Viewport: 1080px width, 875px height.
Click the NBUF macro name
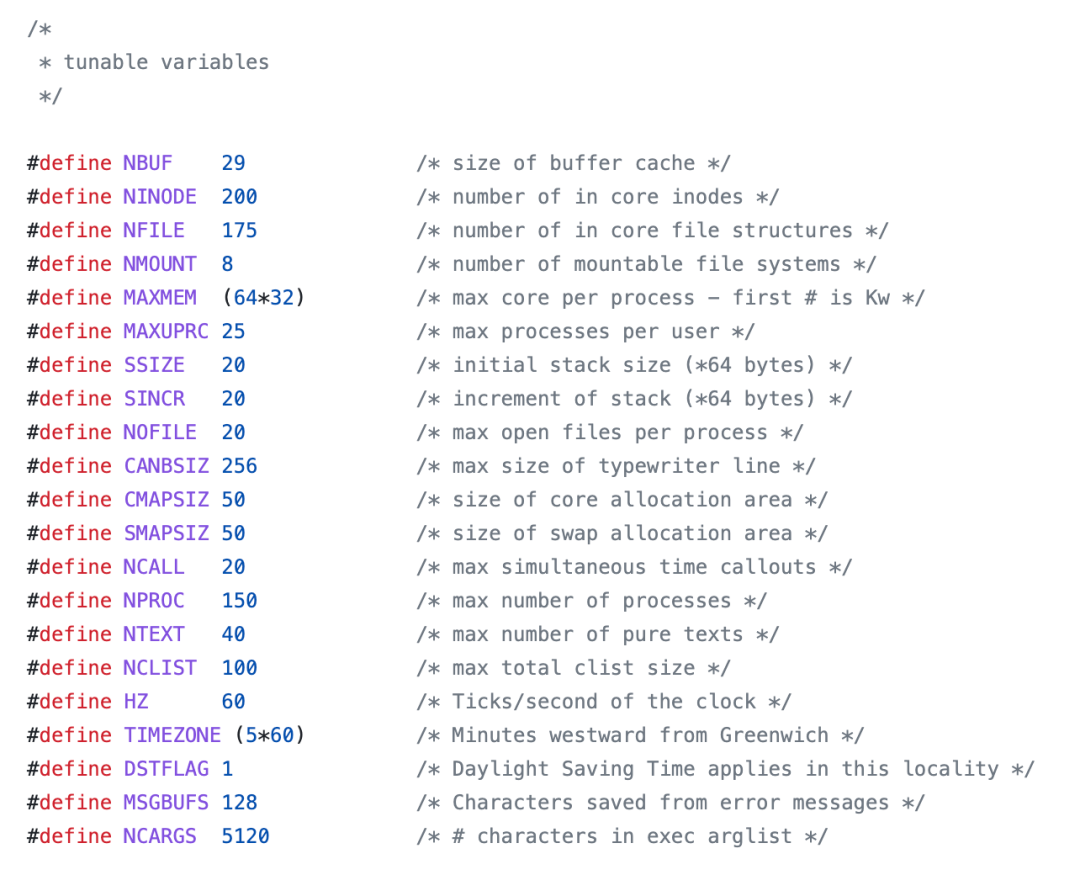[x=148, y=163]
